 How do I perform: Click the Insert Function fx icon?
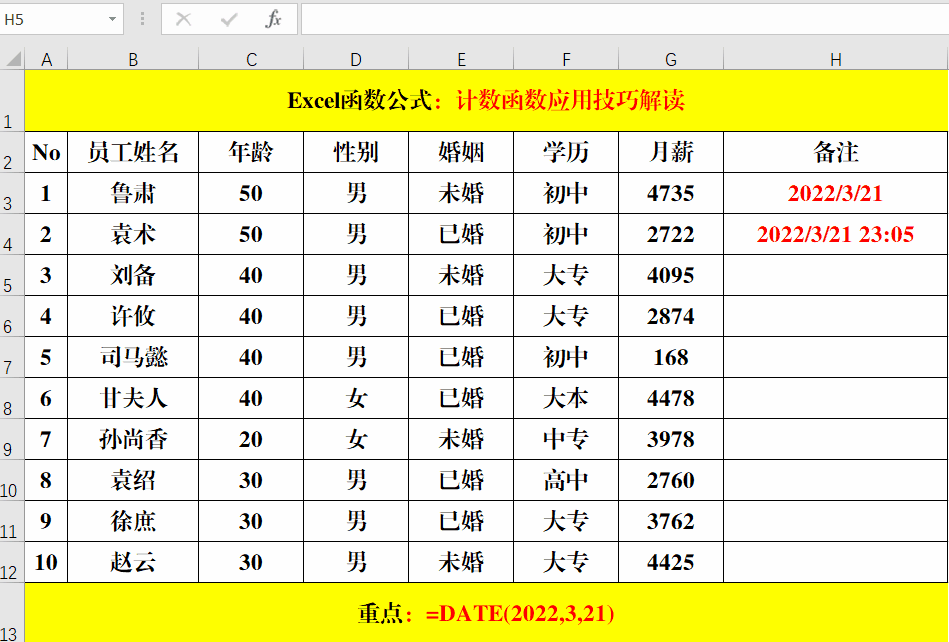click(x=274, y=19)
